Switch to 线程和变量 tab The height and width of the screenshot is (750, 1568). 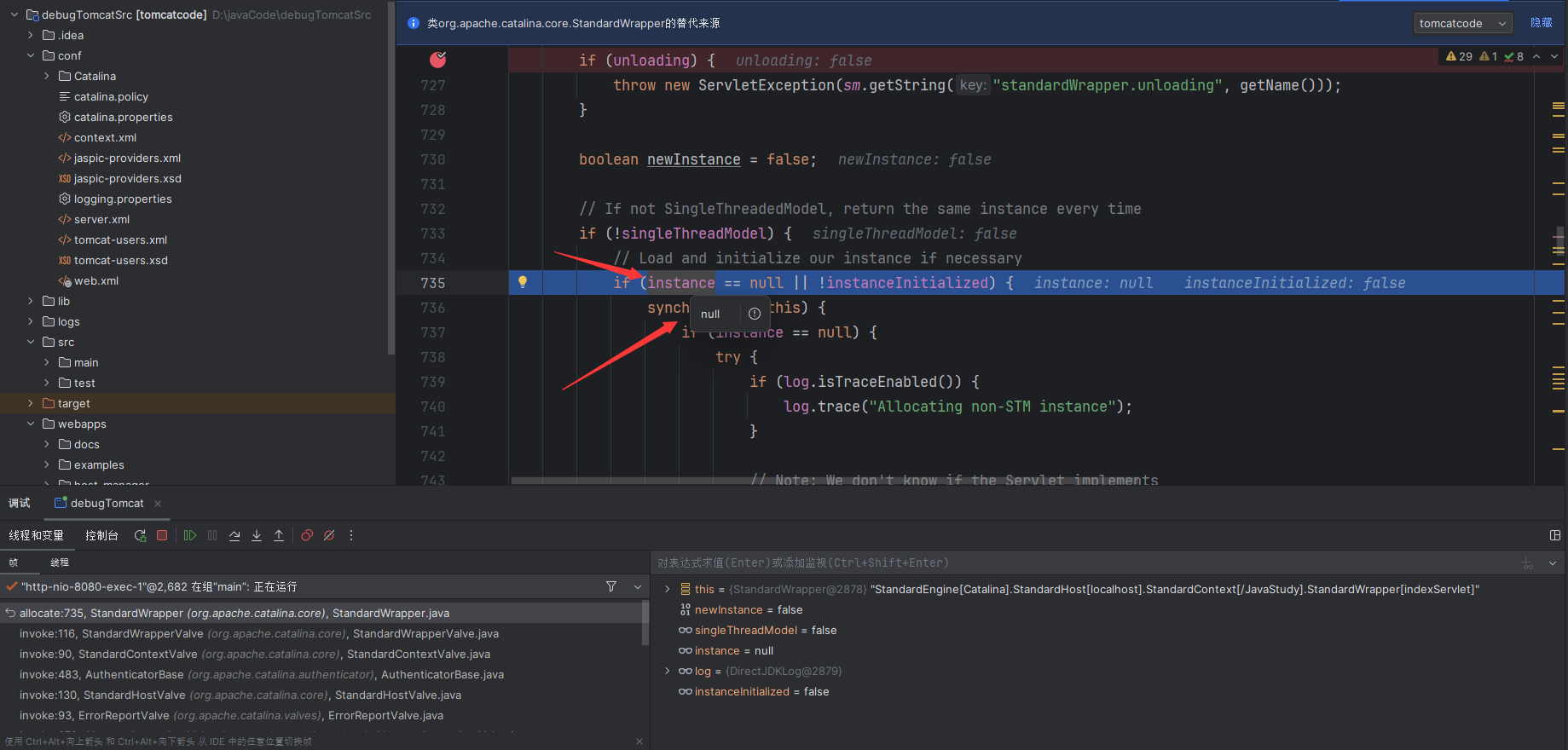point(36,535)
